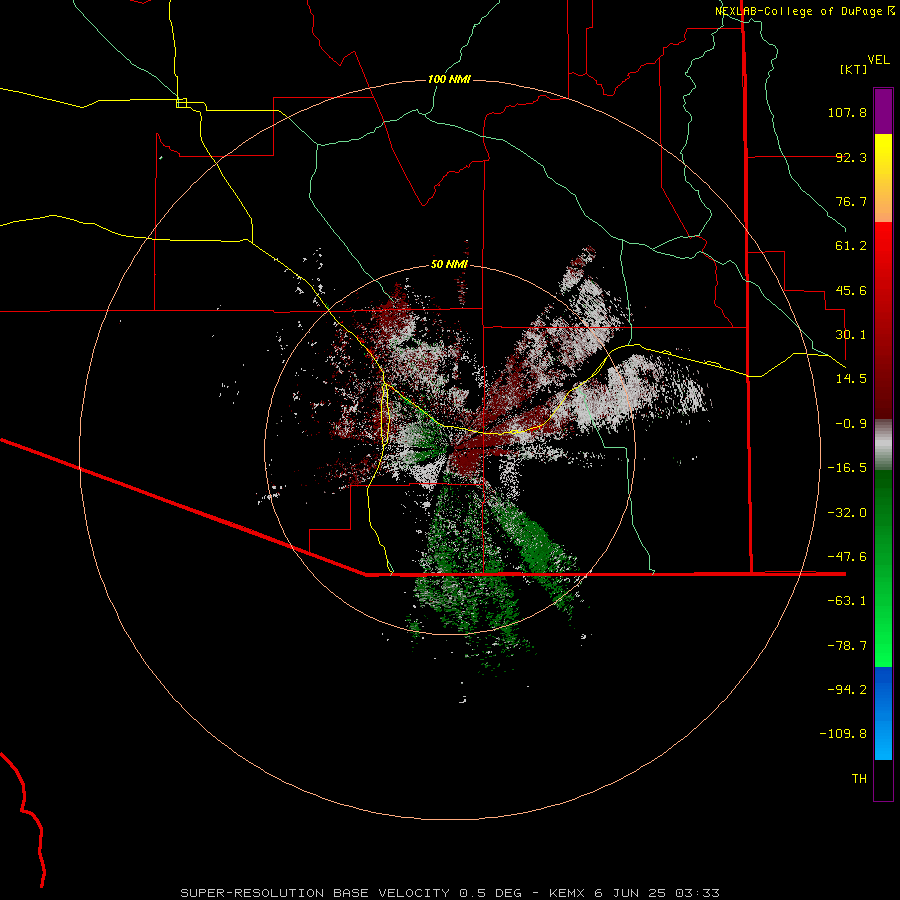Screen dimensions: 900x900
Task: Click the 92.3 velocity scale value
Action: click(851, 157)
